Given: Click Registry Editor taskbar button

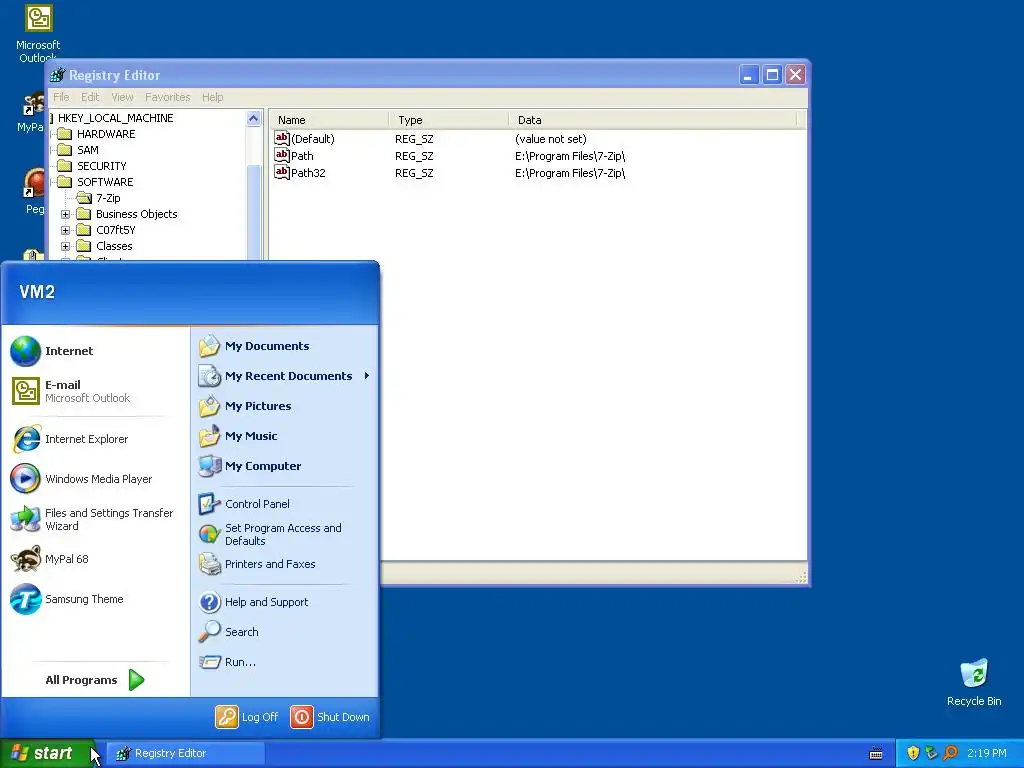Looking at the screenshot, I should coord(186,754).
